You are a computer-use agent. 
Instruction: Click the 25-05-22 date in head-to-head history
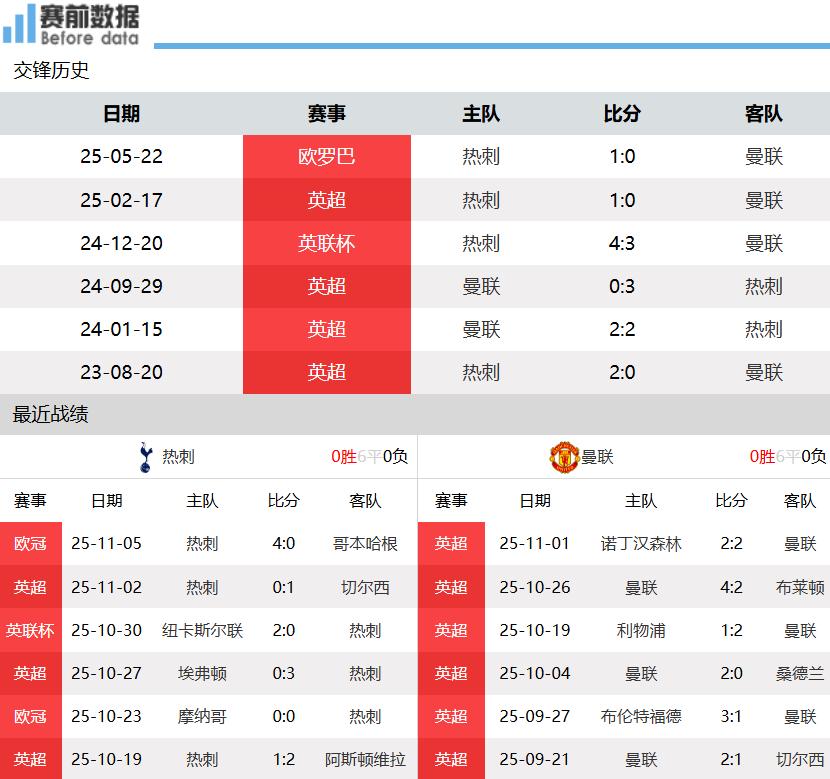121,157
